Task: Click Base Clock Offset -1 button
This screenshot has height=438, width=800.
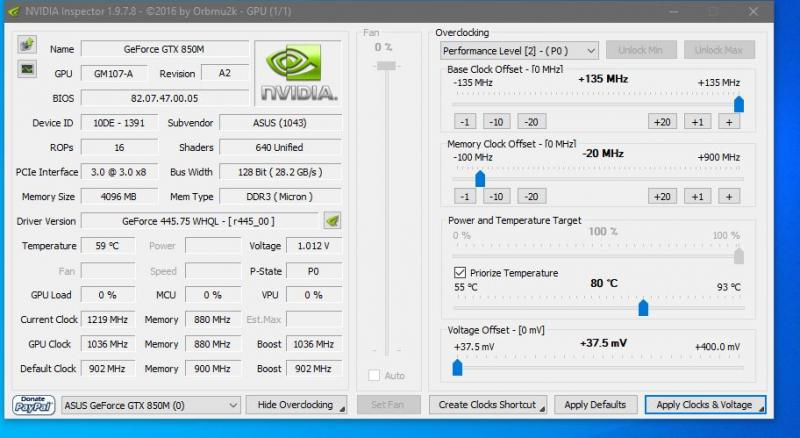Action: tap(465, 122)
